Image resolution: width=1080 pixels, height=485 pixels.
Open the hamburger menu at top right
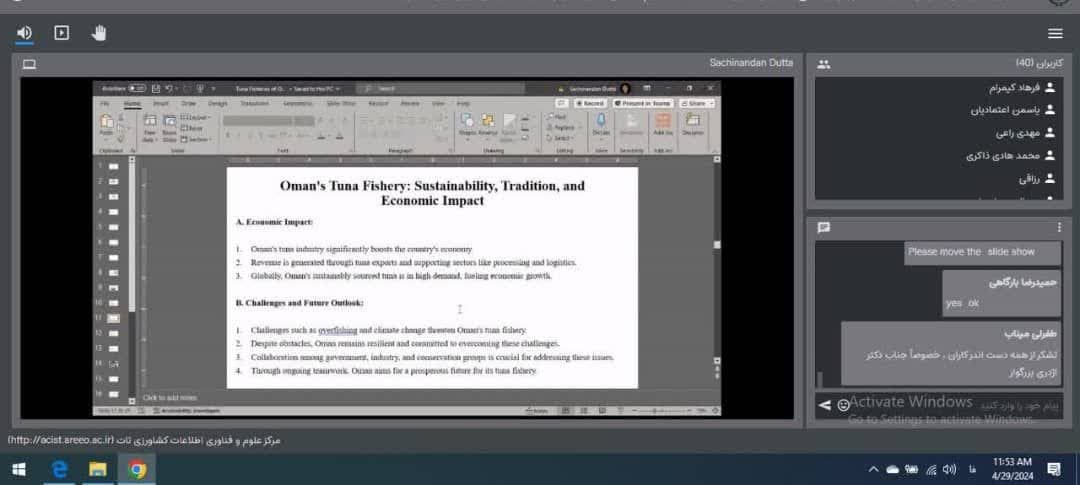(1055, 33)
